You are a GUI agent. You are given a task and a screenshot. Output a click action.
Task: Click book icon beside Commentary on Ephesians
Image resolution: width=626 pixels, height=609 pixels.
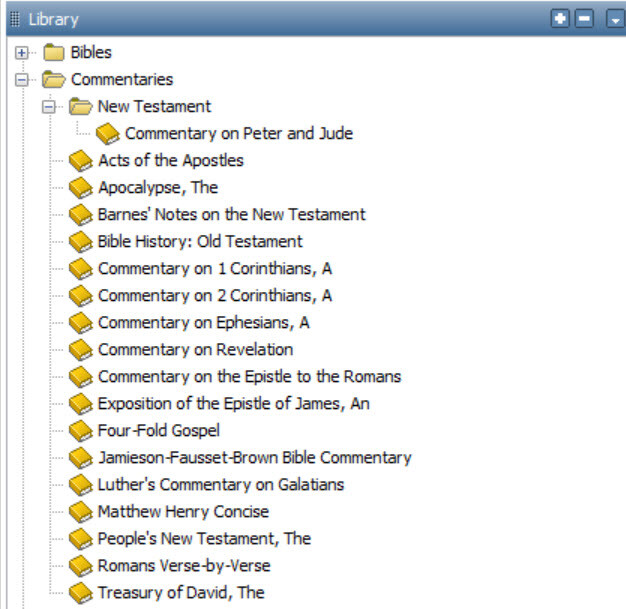pos(81,323)
